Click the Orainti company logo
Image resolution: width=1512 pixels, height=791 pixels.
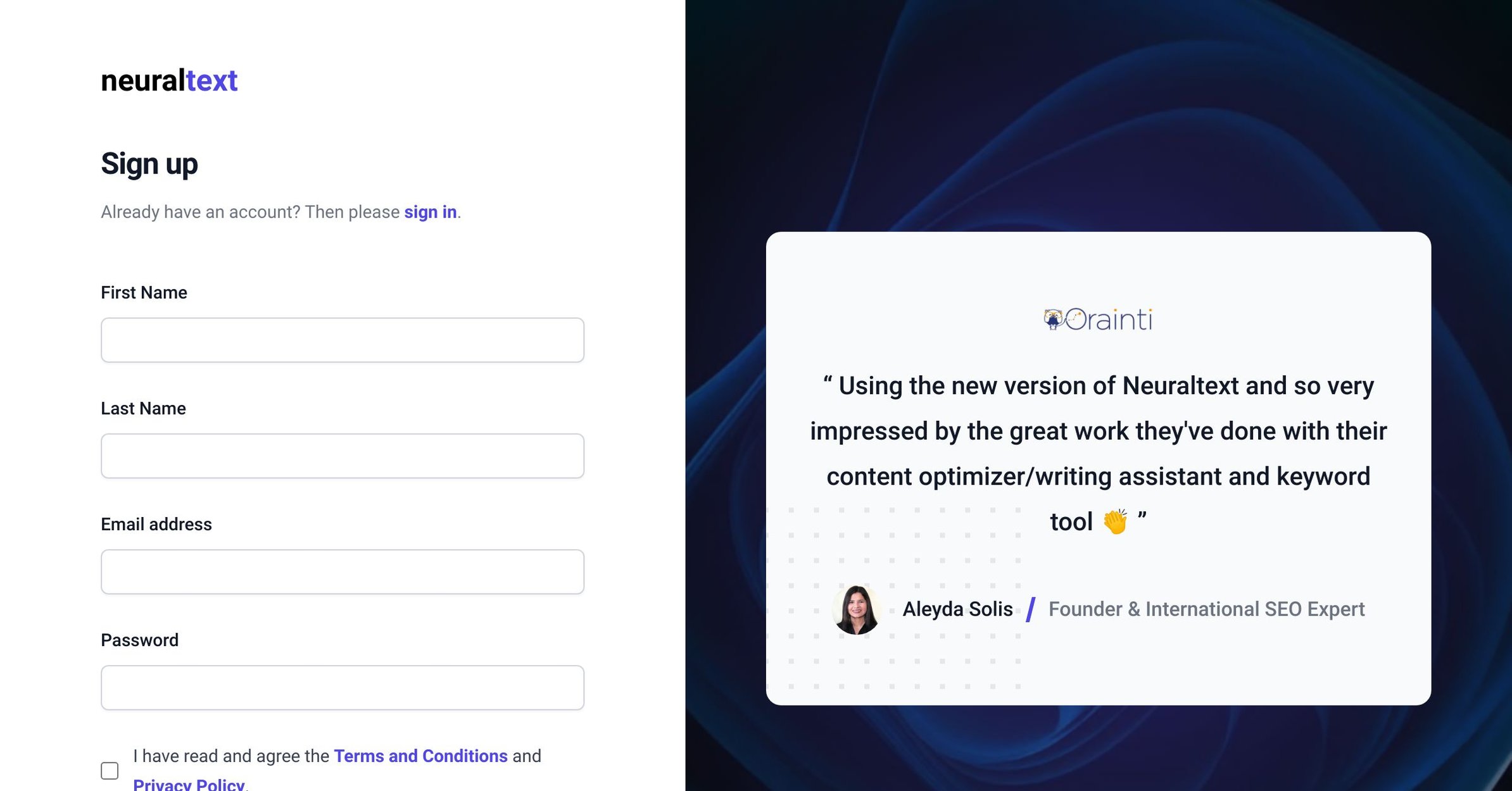(1098, 320)
